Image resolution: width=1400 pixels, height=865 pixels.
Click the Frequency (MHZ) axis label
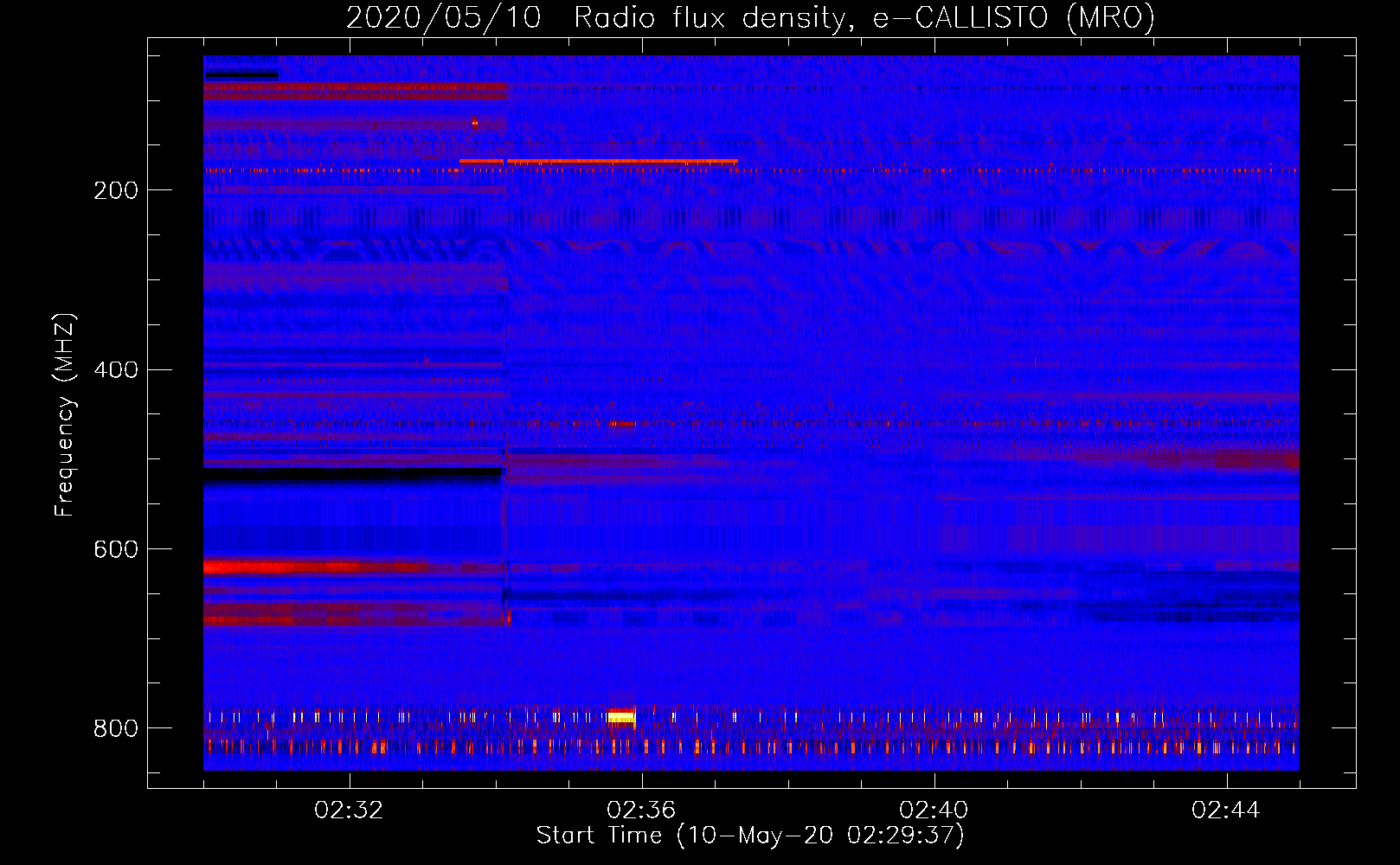click(x=65, y=414)
